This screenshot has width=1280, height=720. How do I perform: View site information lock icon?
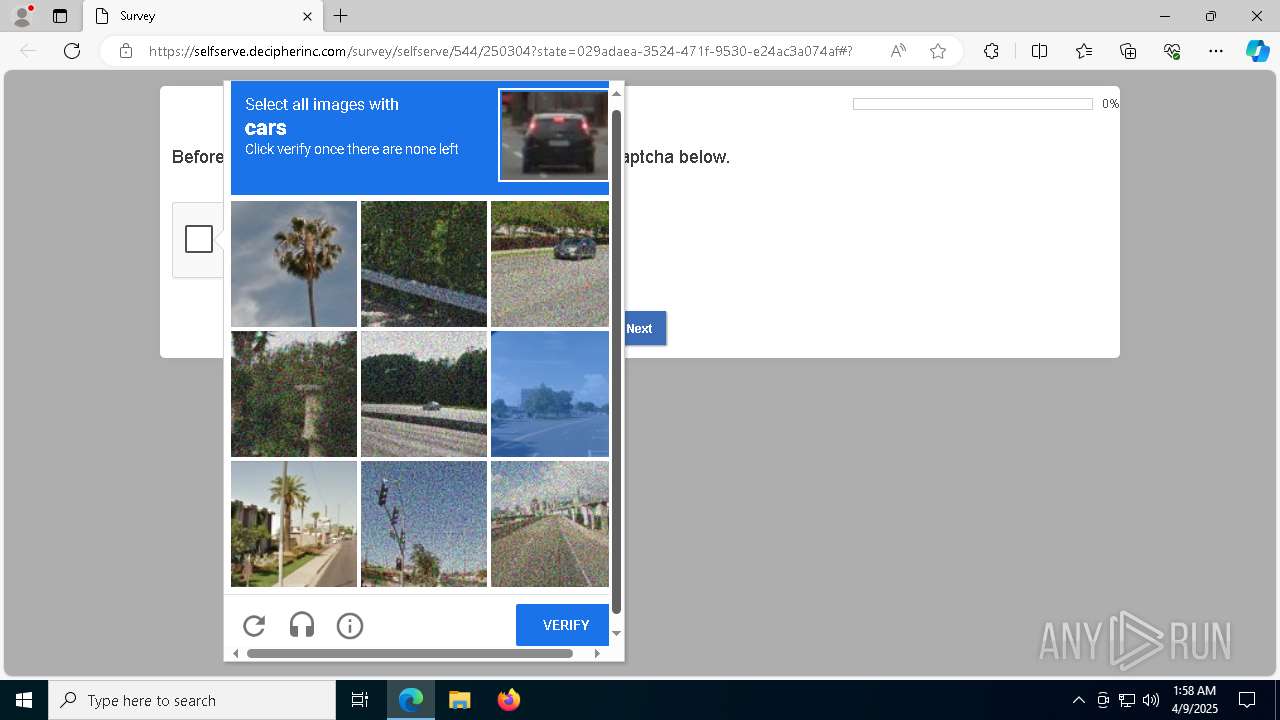[126, 51]
